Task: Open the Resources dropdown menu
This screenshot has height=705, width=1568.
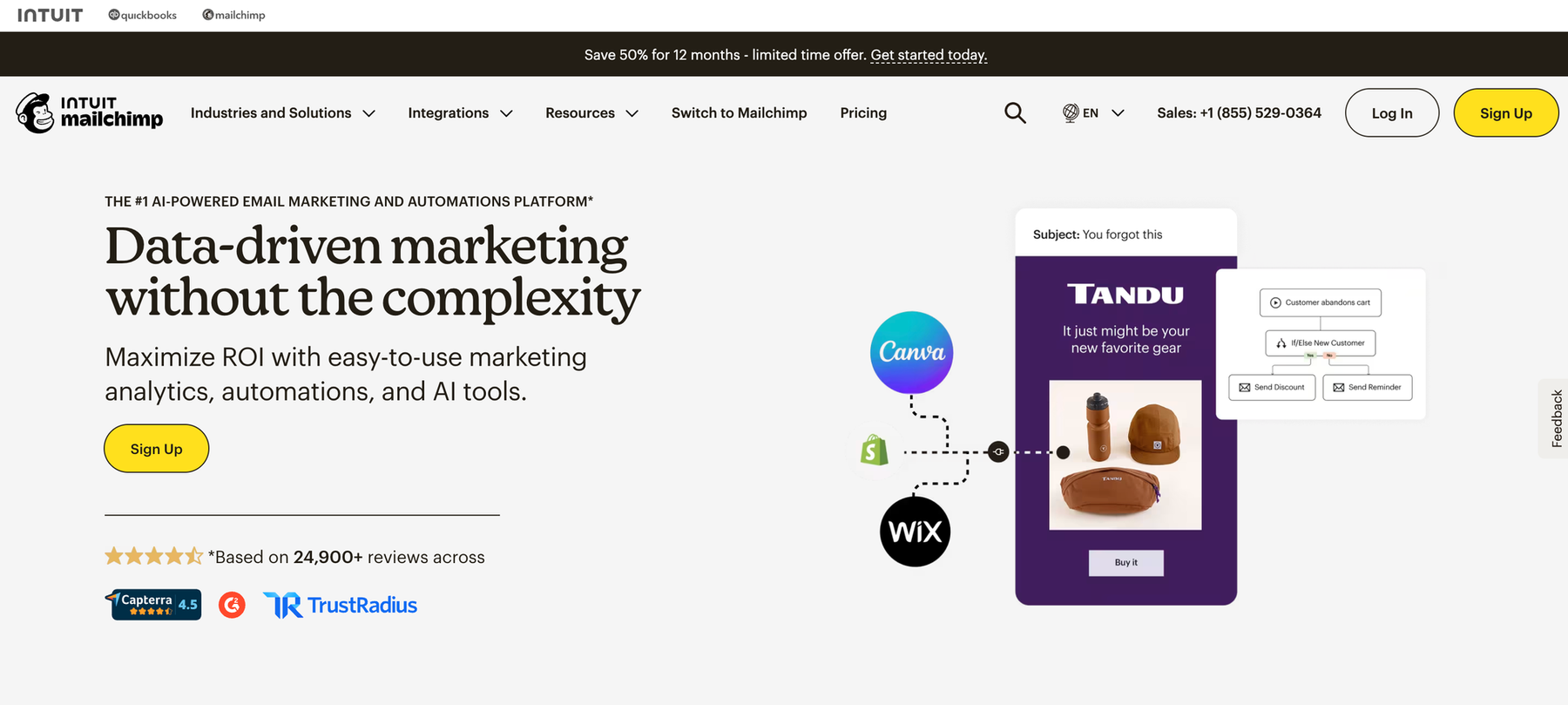Action: [x=591, y=113]
